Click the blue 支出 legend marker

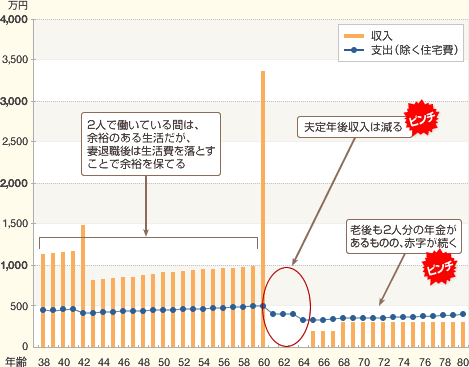coord(354,50)
